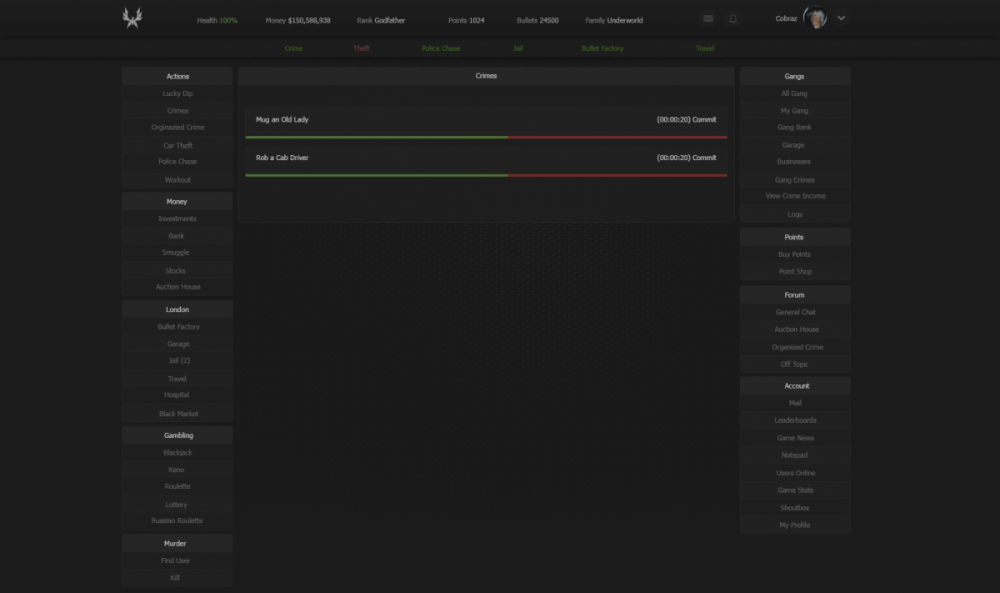Visit the Black Market in London
Viewport: 1000px width, 593px height.
178,414
